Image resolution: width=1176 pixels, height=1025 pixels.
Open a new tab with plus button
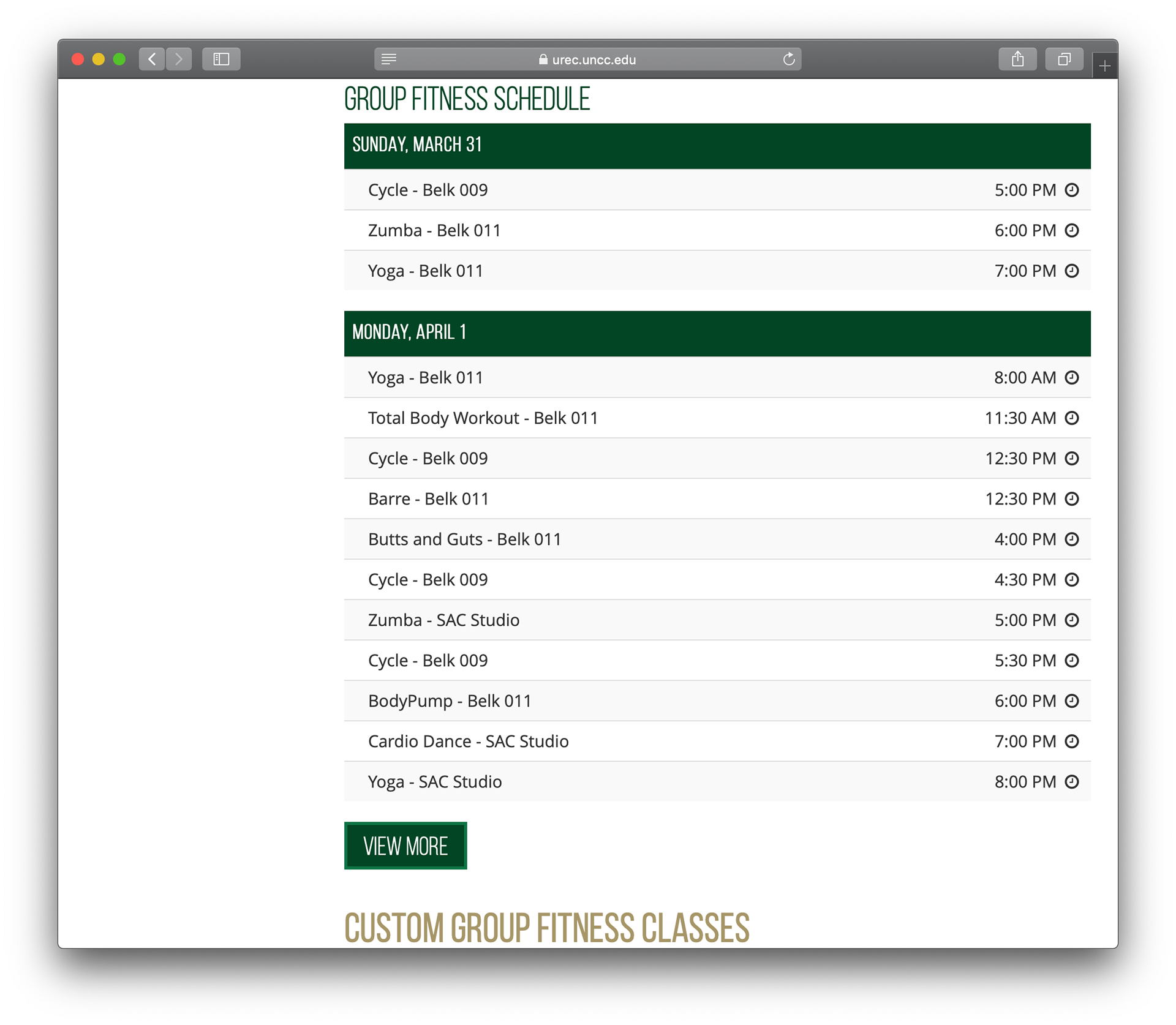pos(1104,66)
